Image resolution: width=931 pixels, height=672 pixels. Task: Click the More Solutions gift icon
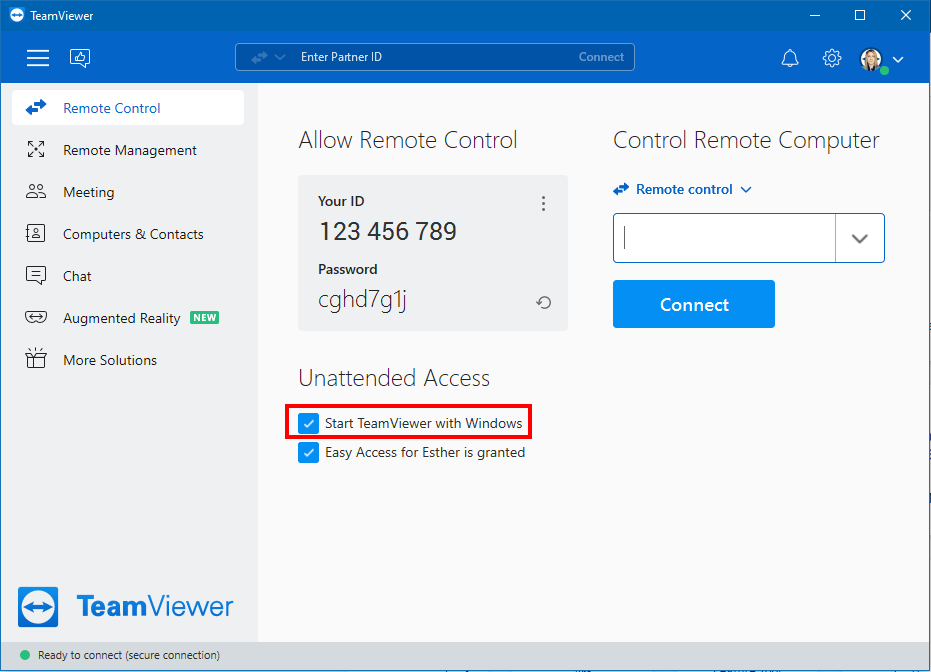click(36, 358)
